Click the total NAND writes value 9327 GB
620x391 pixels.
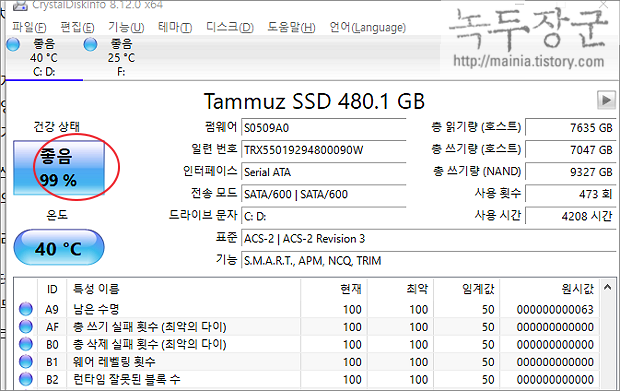pos(570,172)
